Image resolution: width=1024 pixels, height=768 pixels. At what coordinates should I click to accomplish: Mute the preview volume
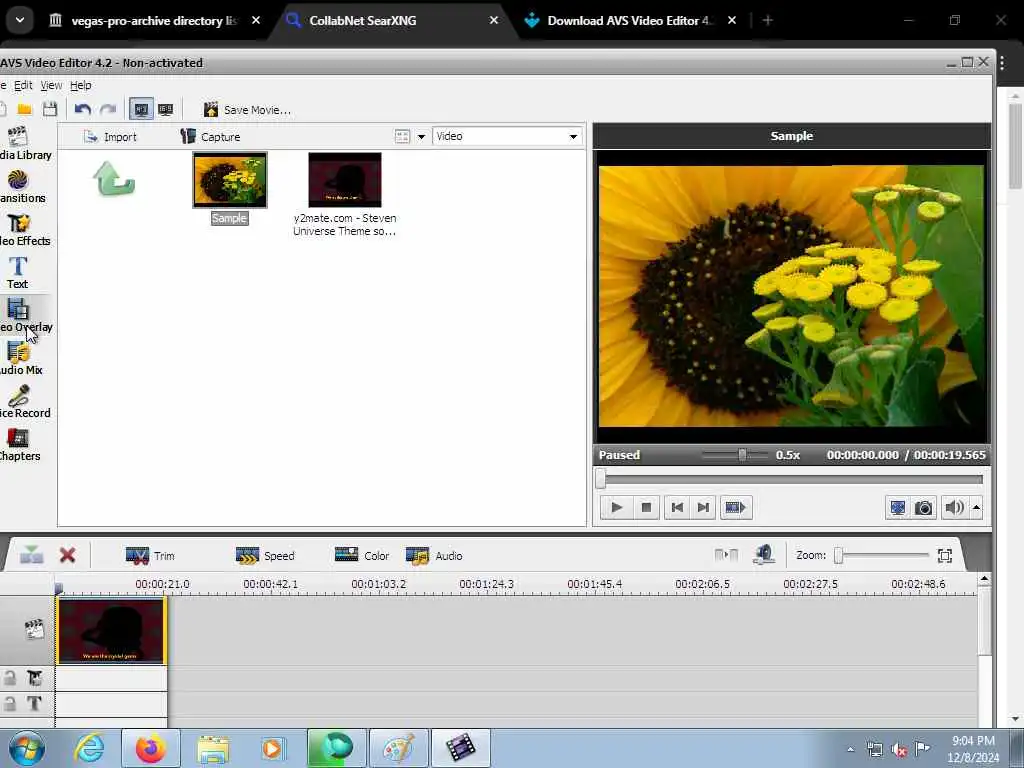click(x=954, y=507)
